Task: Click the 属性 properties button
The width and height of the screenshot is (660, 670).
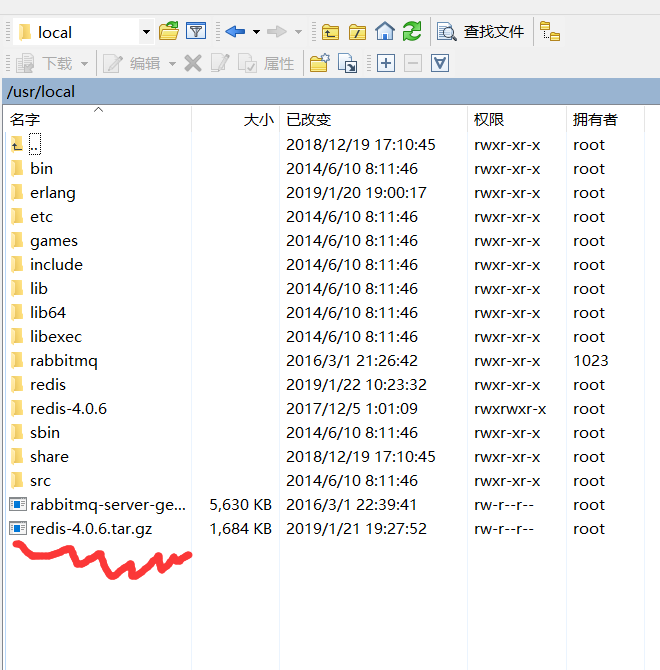Action: pyautogui.click(x=266, y=64)
